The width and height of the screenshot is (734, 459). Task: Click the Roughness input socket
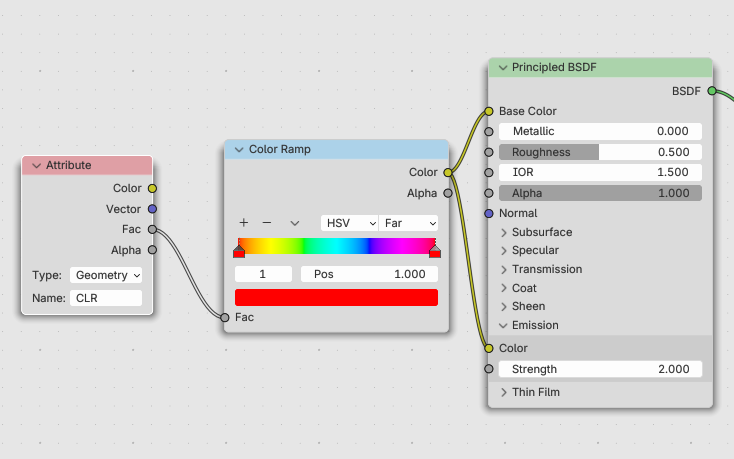(489, 152)
